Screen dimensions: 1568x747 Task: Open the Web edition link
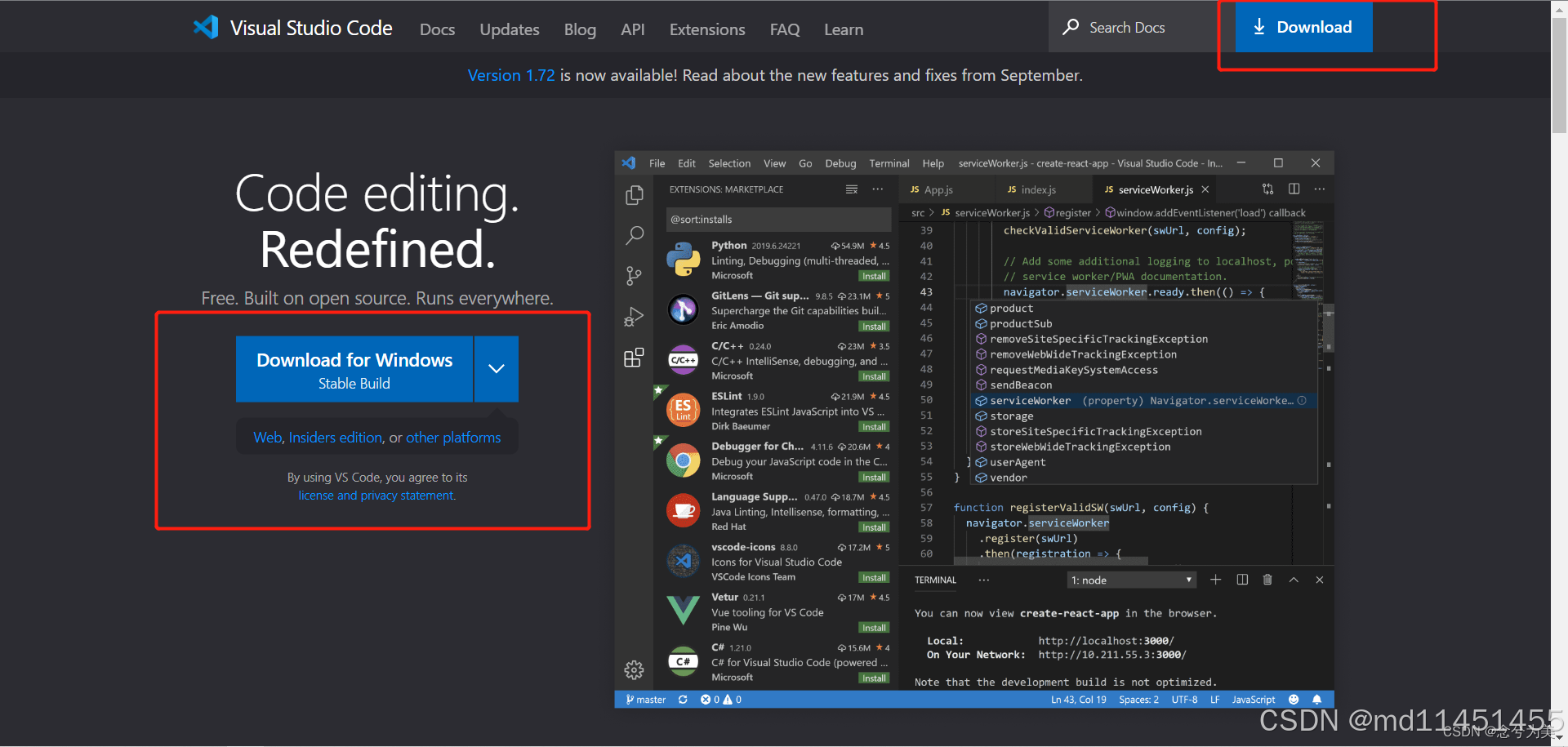(x=268, y=438)
